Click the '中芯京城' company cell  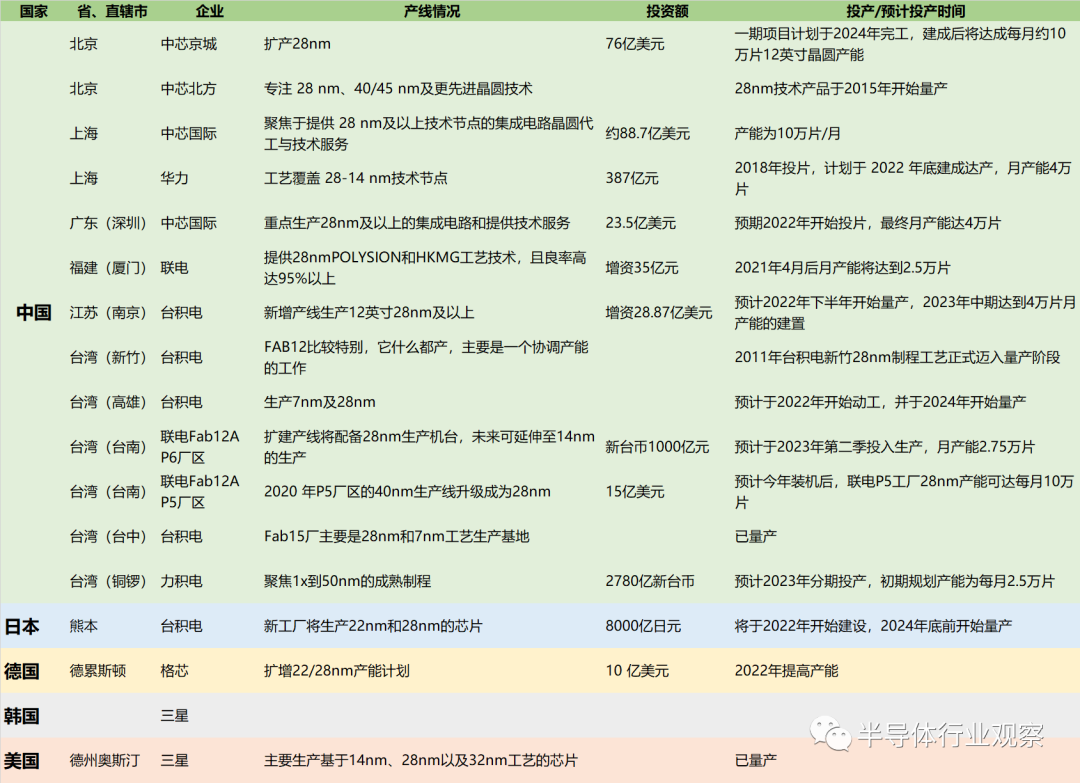pyautogui.click(x=189, y=44)
